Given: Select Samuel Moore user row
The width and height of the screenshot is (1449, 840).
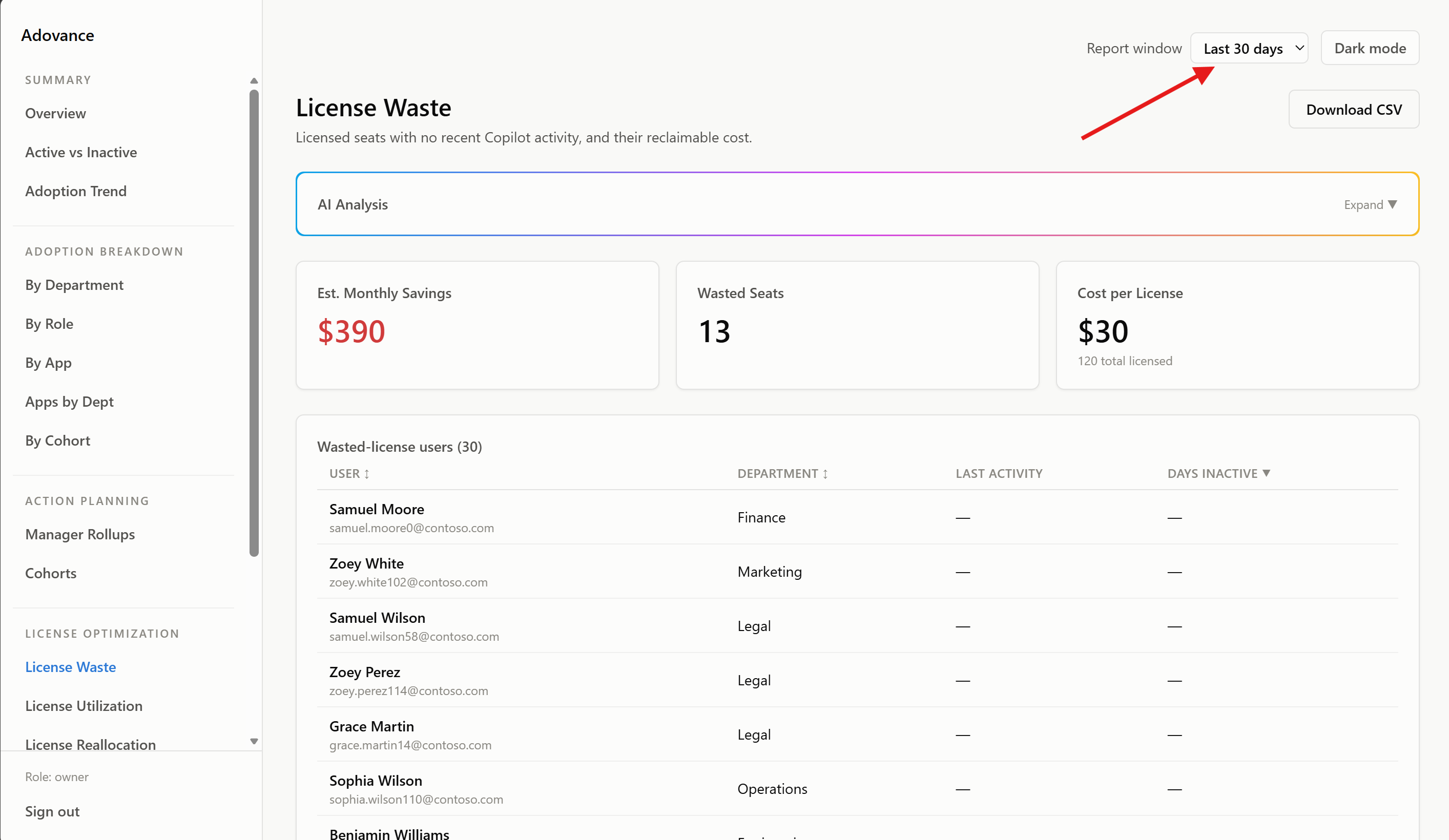Looking at the screenshot, I should (x=857, y=517).
